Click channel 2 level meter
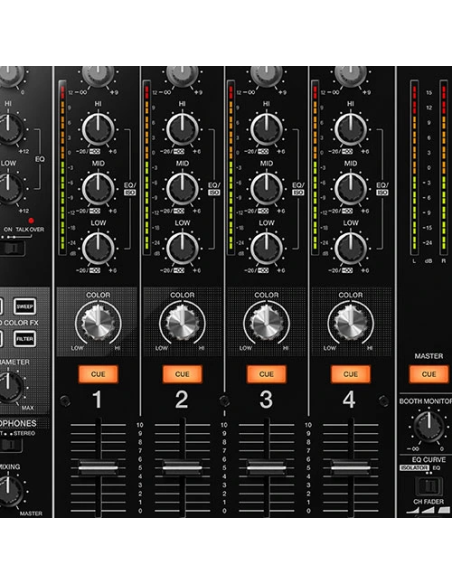The image size is (452, 584). coord(147,167)
